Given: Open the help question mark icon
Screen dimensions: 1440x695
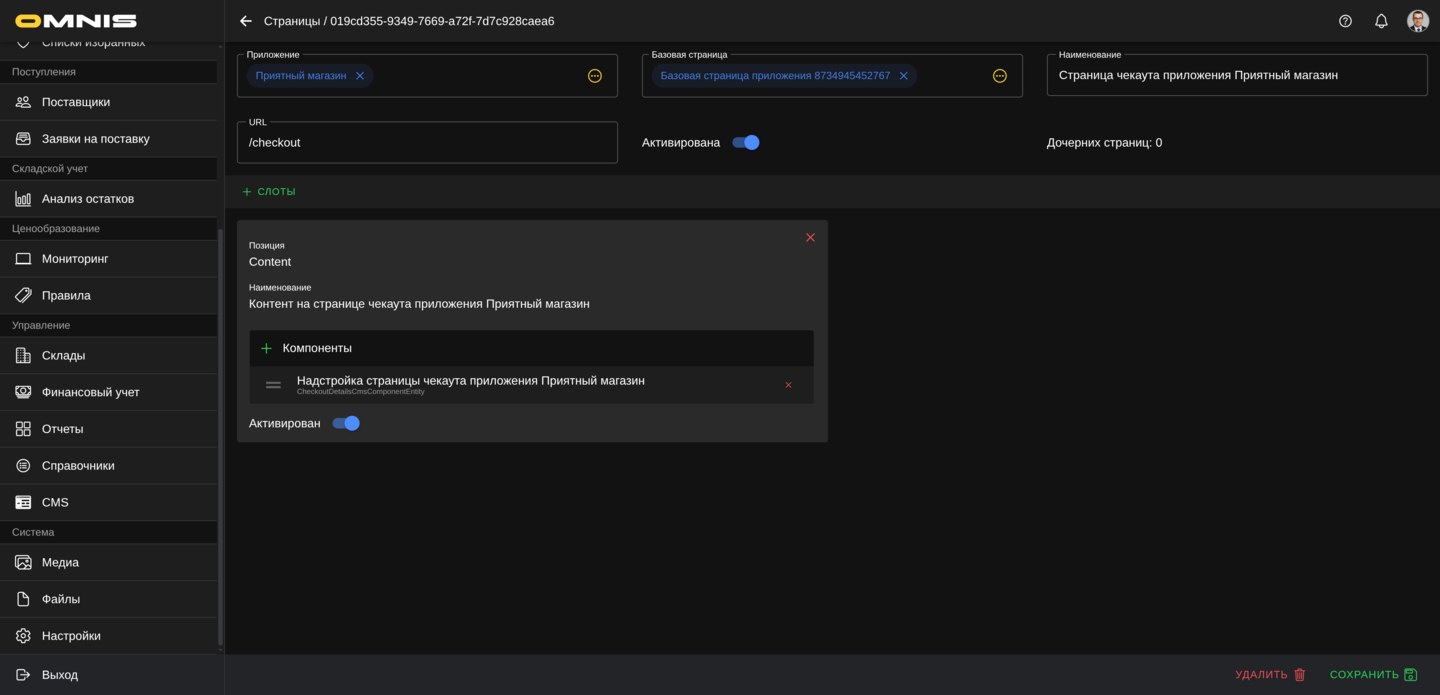Looking at the screenshot, I should 1345,21.
